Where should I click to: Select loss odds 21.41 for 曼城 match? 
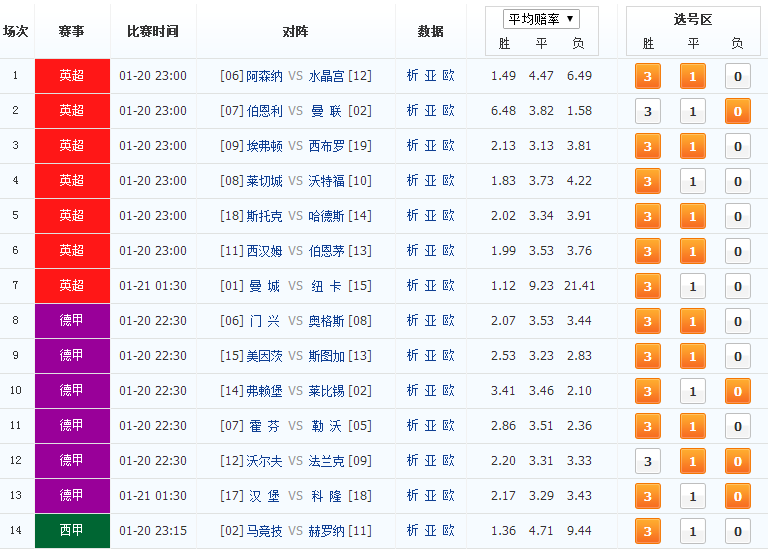point(579,286)
